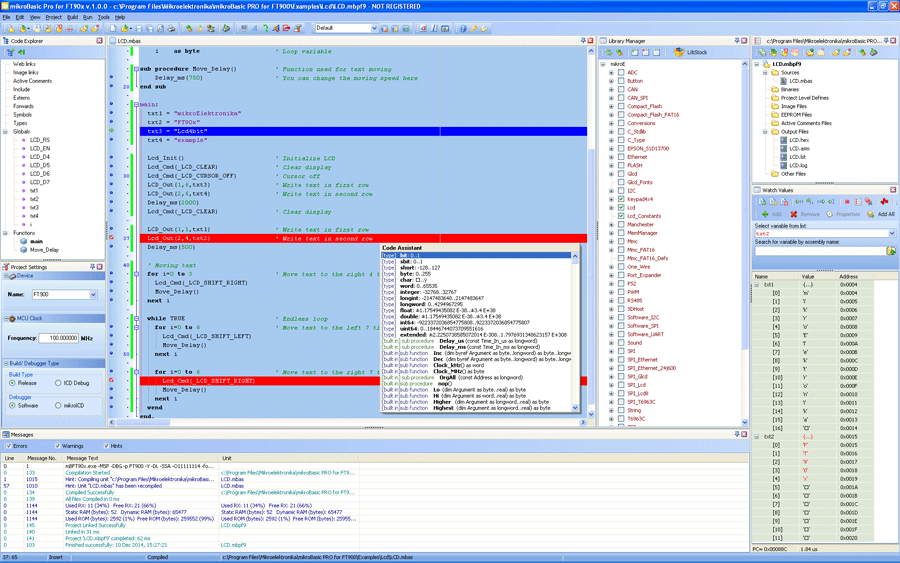The height and width of the screenshot is (563, 900).
Task: Click Code Assistant list scroll-down arrow
Action: click(575, 407)
